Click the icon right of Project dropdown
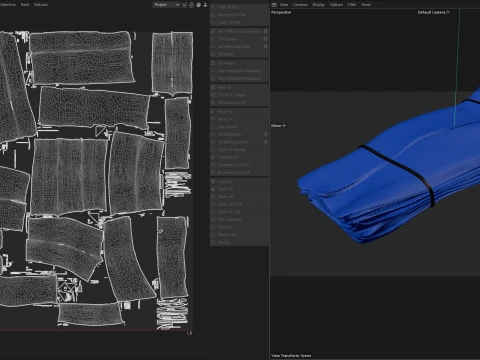The height and width of the screenshot is (360, 480). [x=185, y=5]
